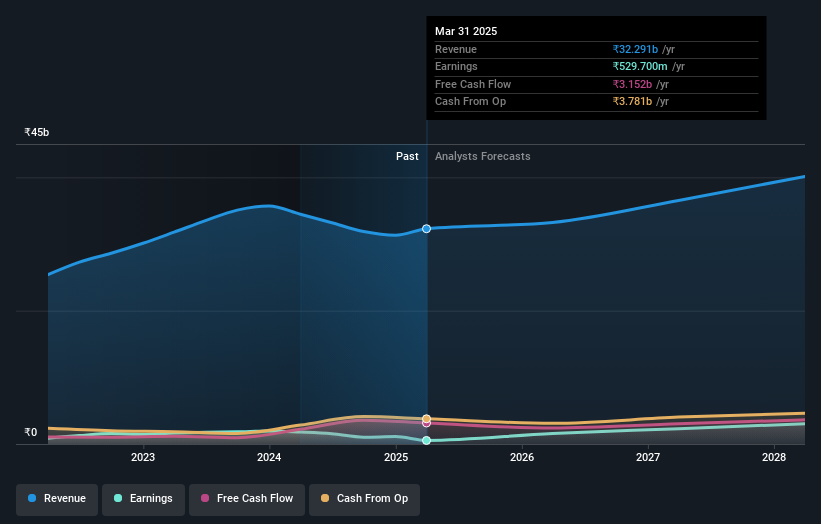Toggle the Cash From Op legend button
This screenshot has width=821, height=524.
tap(364, 499)
